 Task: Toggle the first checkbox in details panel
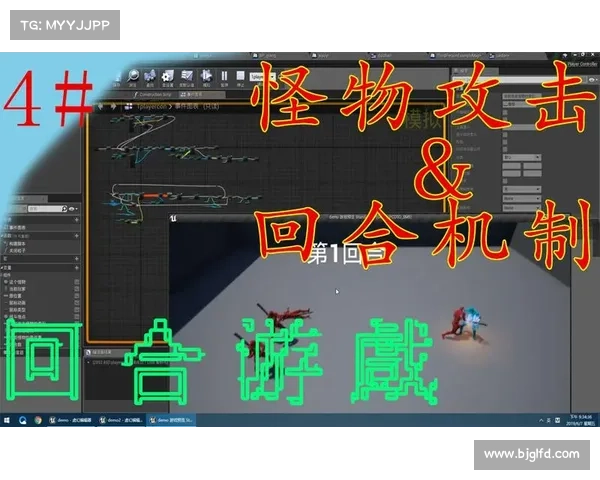click(505, 112)
